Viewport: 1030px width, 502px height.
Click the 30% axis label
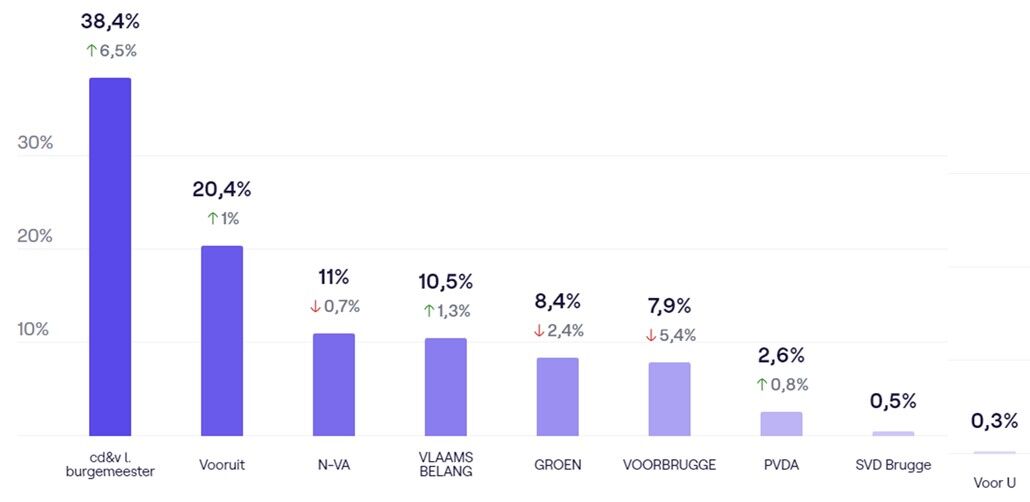pos(35,143)
